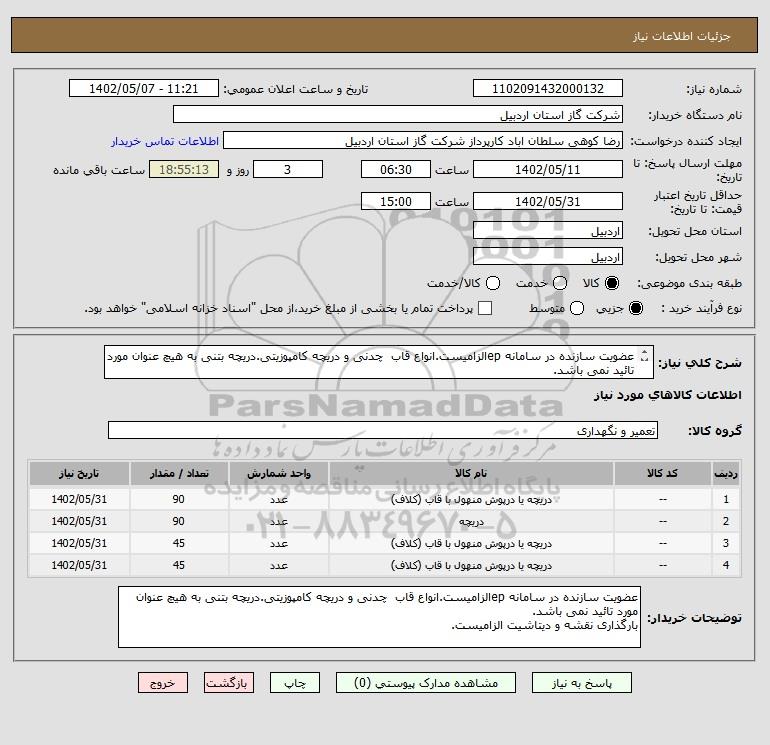Click the شرح کلی نیاز description box
The image size is (770, 745).
pyautogui.click(x=379, y=362)
